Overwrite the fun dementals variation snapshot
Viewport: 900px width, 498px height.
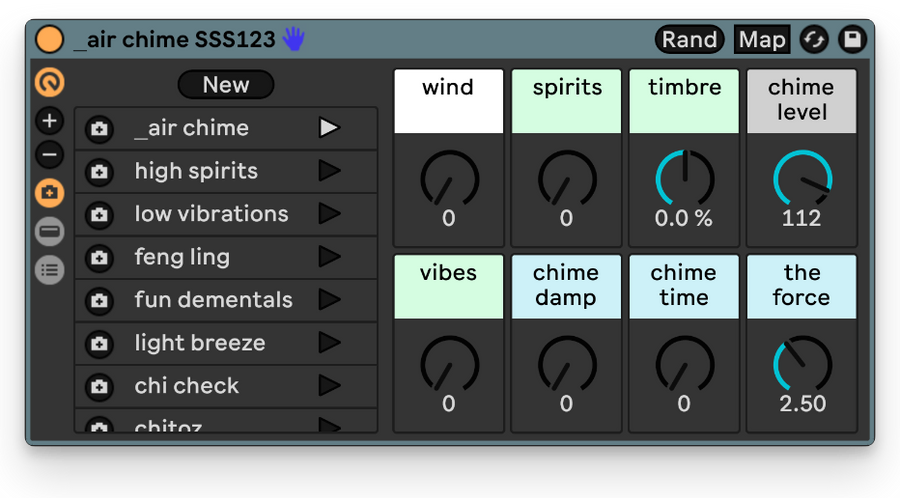point(99,301)
